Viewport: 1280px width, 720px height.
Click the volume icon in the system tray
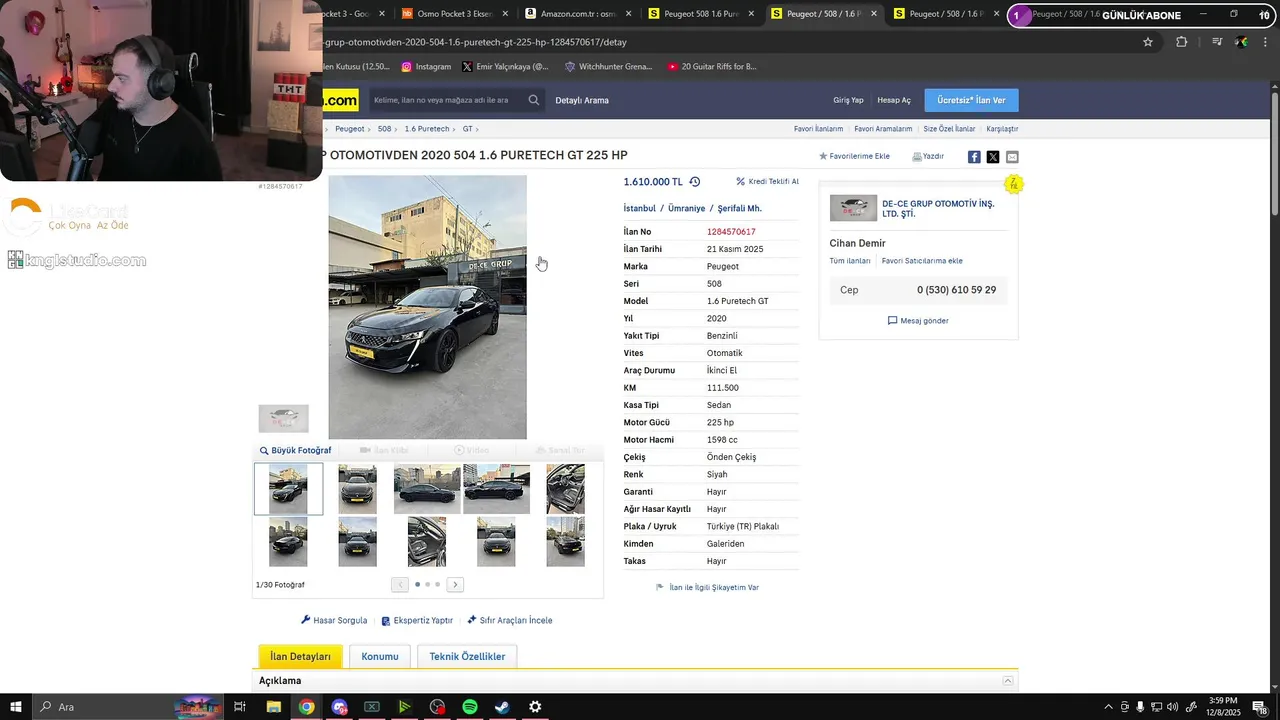coord(1172,707)
